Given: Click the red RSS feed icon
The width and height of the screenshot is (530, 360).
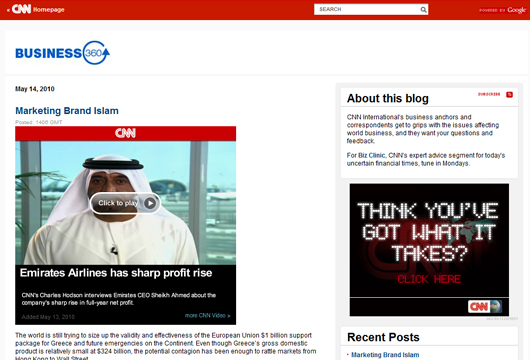Looking at the screenshot, I should (509, 94).
